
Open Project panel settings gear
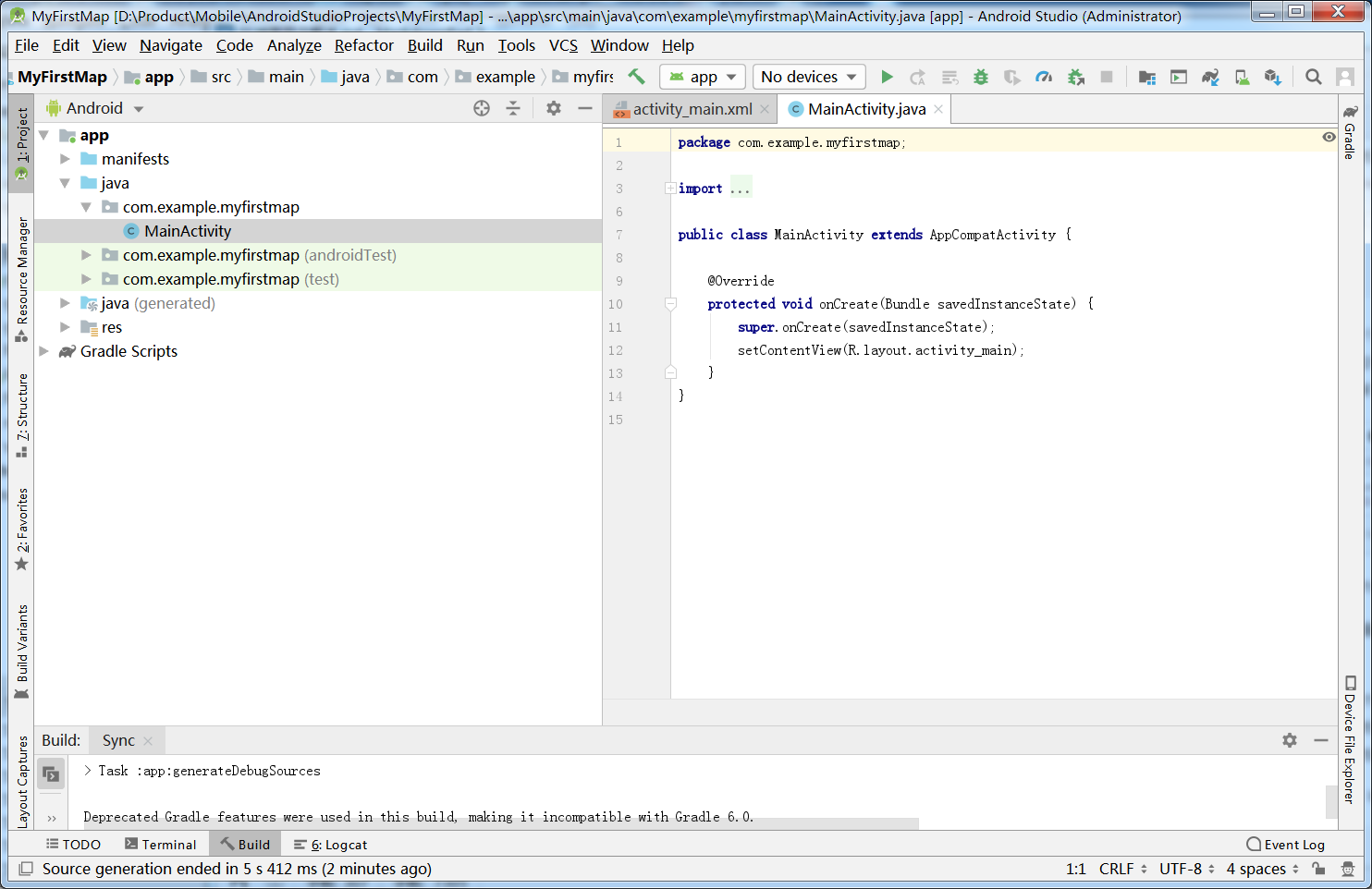pyautogui.click(x=554, y=108)
